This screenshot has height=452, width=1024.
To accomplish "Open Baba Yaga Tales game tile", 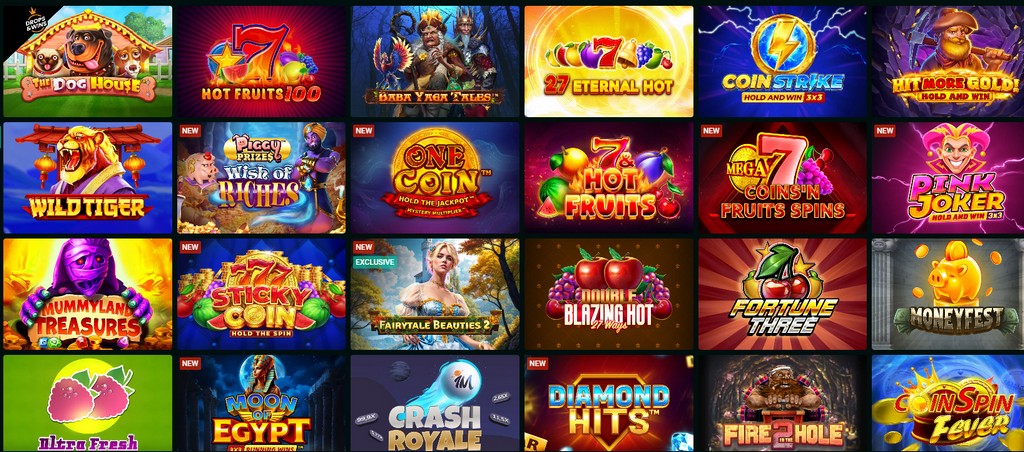I will (435, 61).
